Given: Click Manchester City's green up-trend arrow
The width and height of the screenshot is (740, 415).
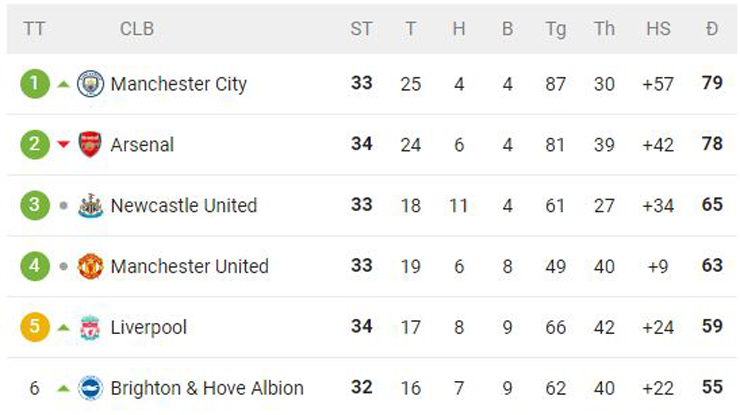Looking at the screenshot, I should 64,84.
